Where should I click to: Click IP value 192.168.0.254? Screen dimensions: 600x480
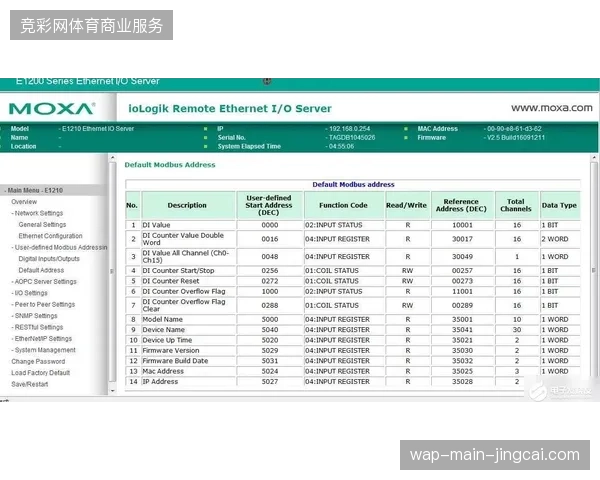point(349,129)
